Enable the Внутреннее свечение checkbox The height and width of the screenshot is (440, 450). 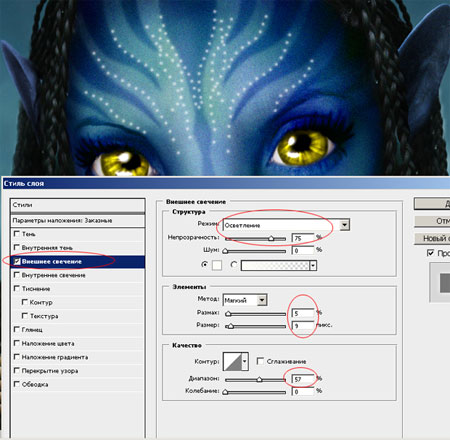click(x=16, y=275)
